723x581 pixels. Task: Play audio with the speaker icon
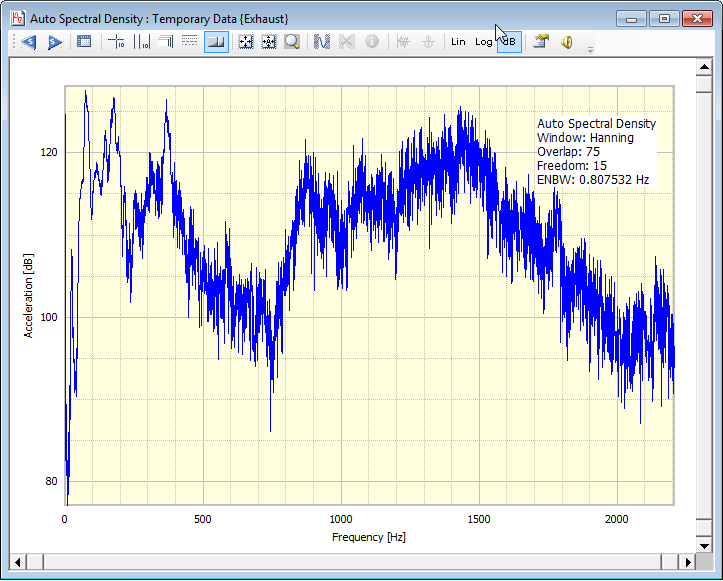566,42
